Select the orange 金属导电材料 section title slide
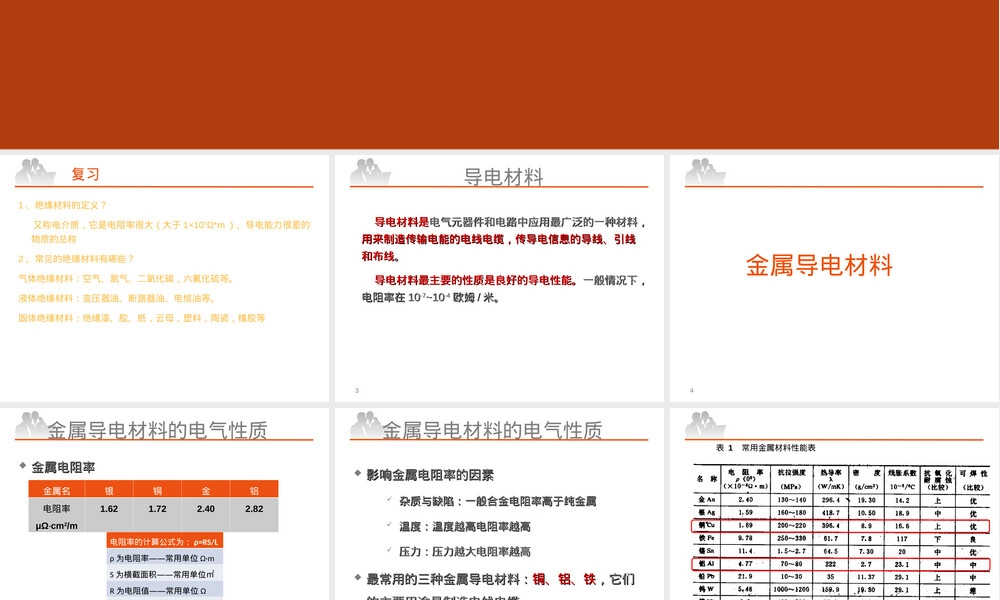Viewport: 1000px width, 600px height. (x=834, y=278)
